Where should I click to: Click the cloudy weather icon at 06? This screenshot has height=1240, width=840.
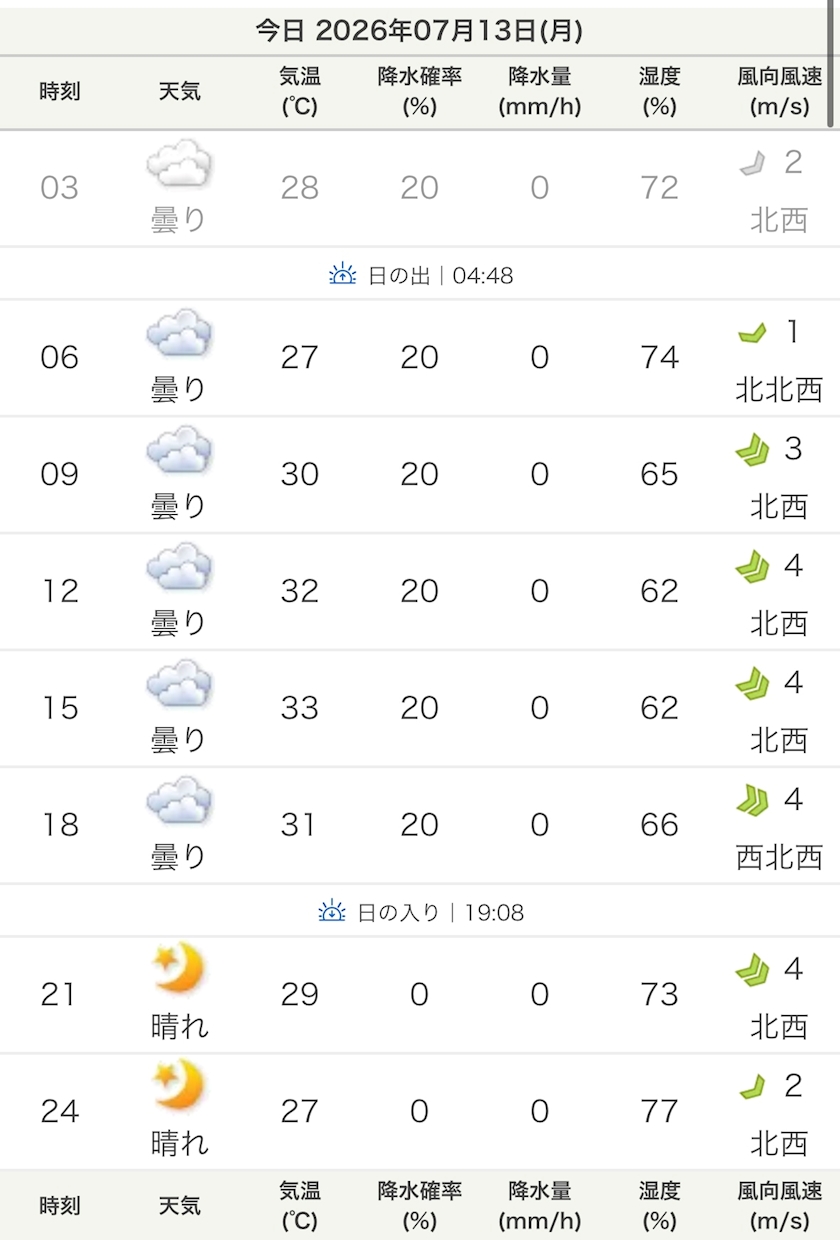(179, 333)
